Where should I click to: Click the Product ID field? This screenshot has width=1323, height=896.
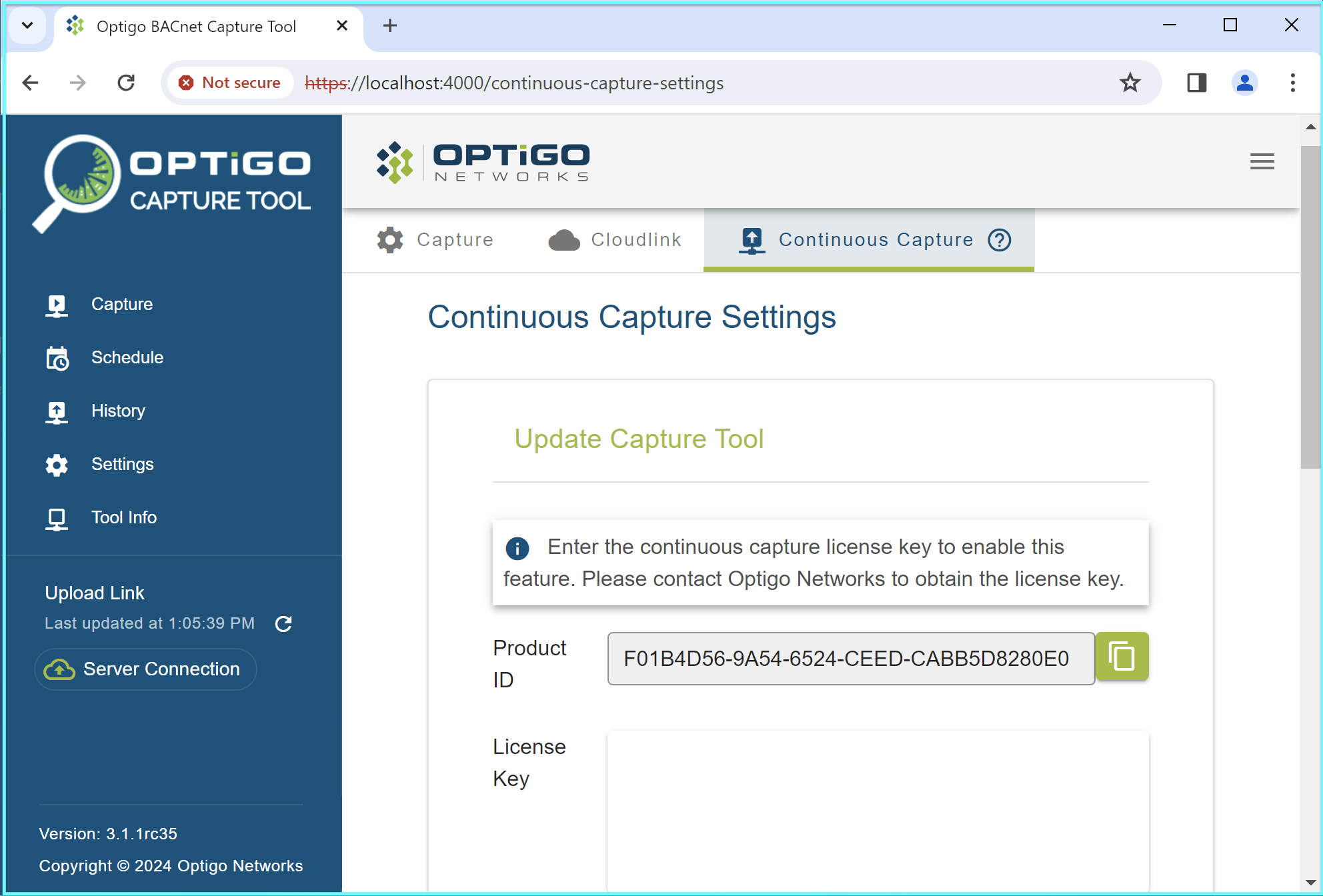click(851, 659)
